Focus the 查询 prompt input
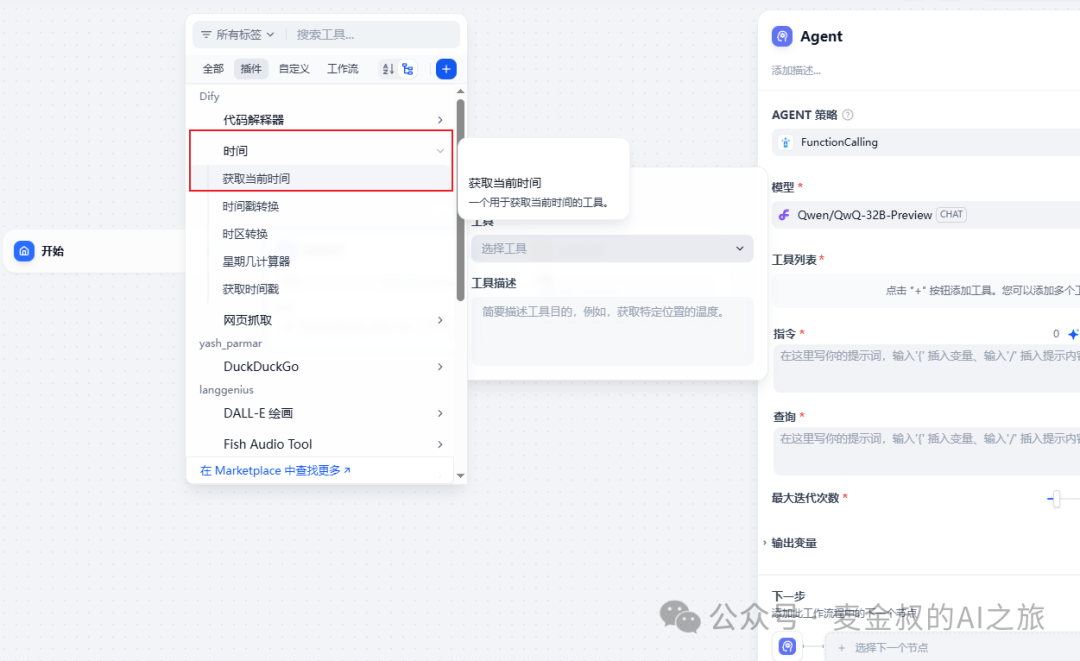 pos(926,450)
